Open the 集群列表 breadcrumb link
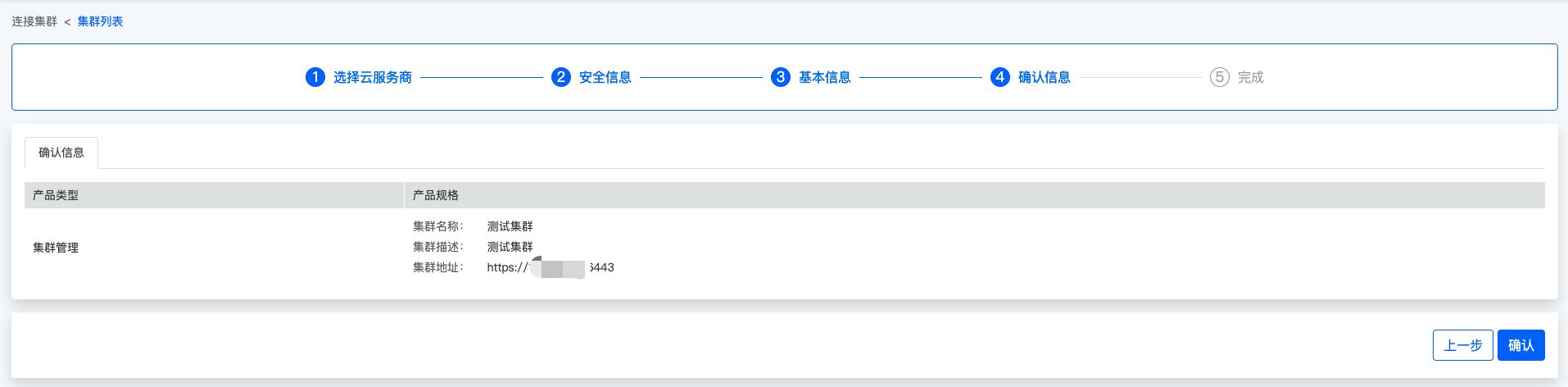Screen dimensions: 1568x387 tap(100, 21)
